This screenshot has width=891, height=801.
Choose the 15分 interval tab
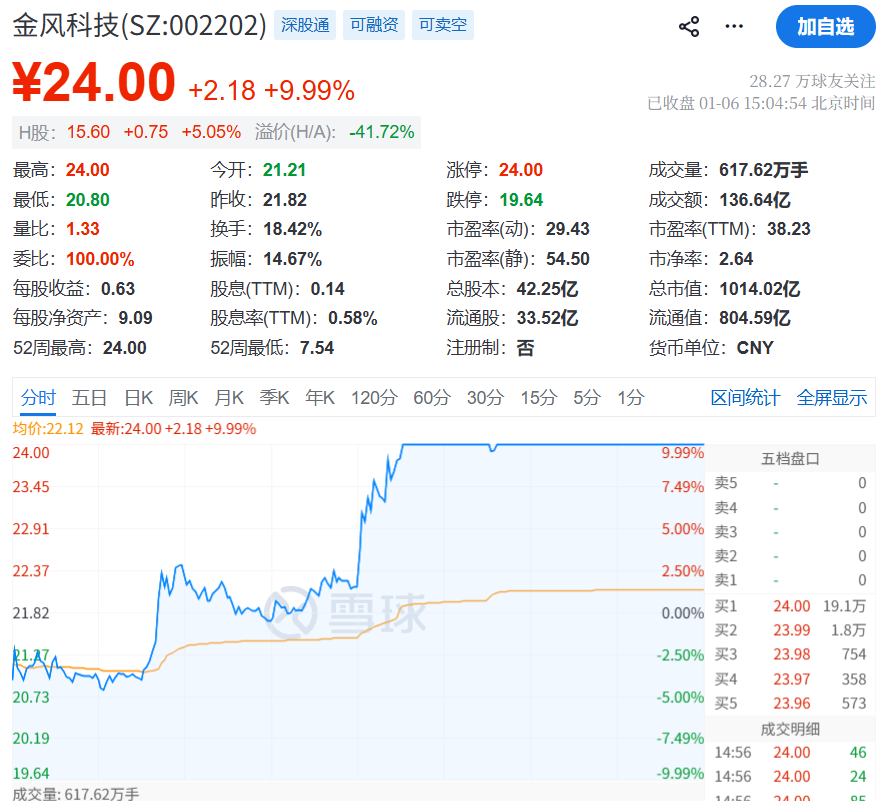pyautogui.click(x=538, y=398)
